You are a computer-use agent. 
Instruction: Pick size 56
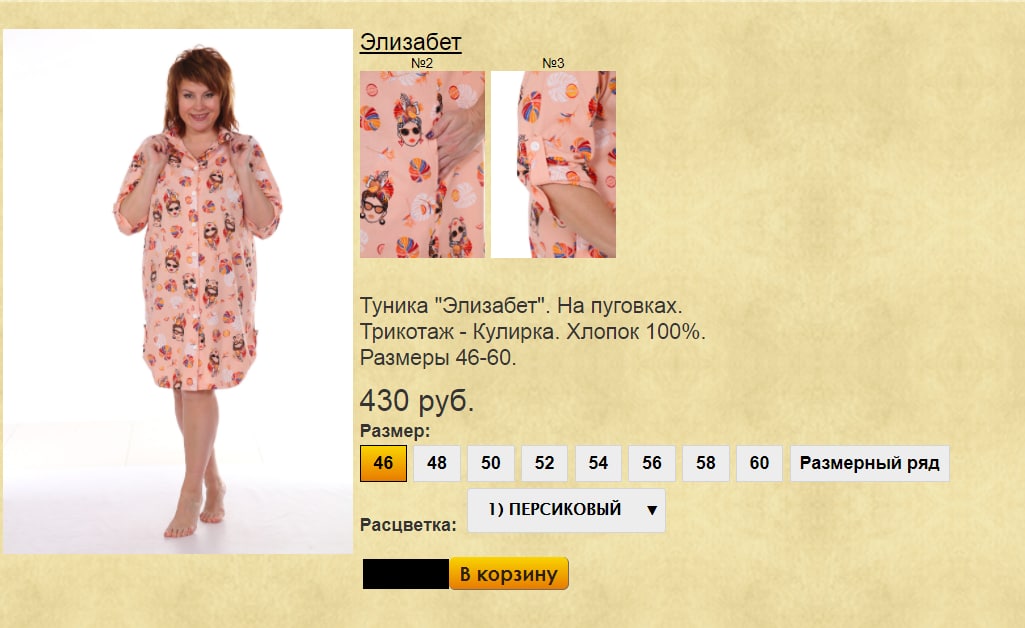click(652, 463)
